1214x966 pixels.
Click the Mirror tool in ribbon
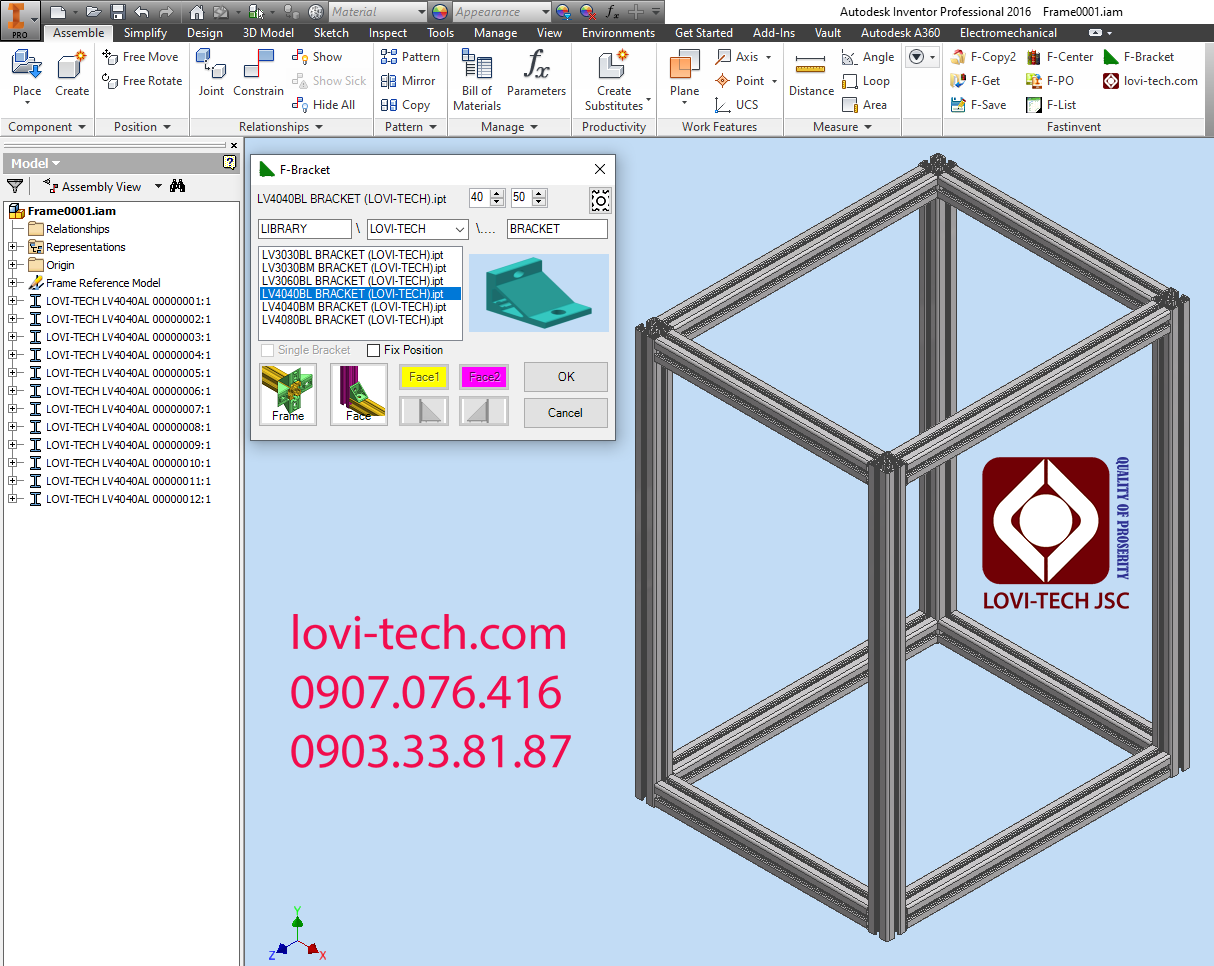(x=408, y=81)
